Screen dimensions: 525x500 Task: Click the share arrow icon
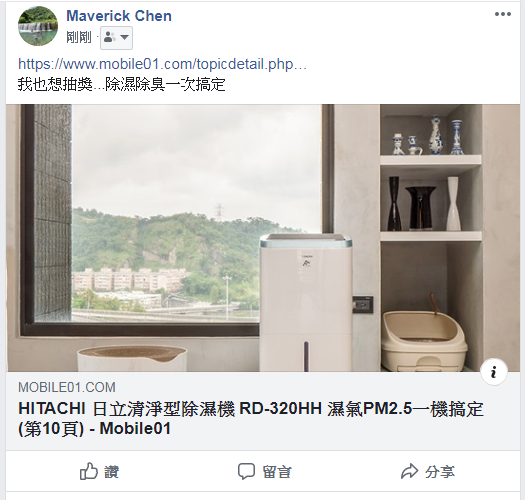tap(409, 471)
